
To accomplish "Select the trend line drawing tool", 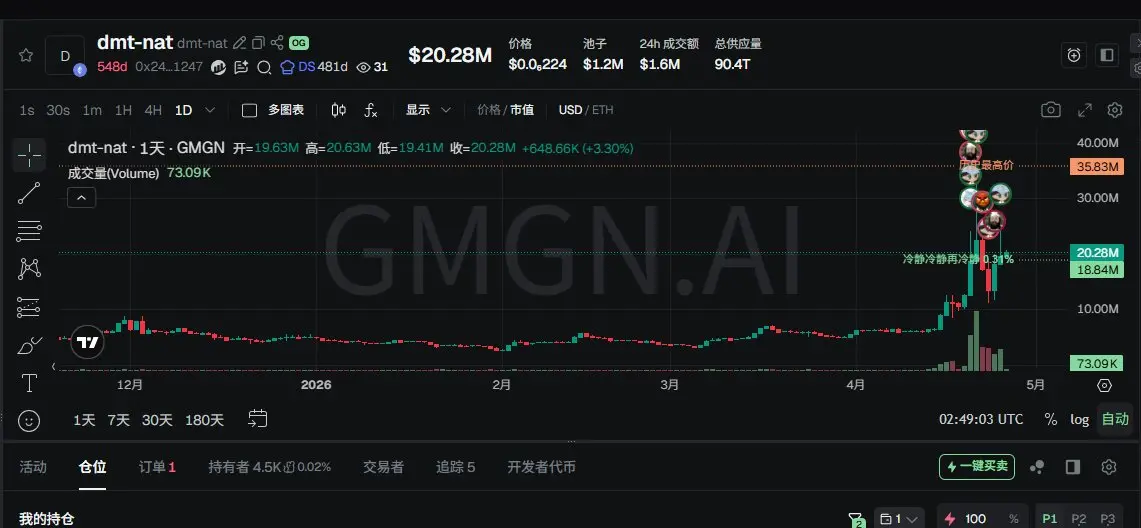I will pyautogui.click(x=29, y=193).
